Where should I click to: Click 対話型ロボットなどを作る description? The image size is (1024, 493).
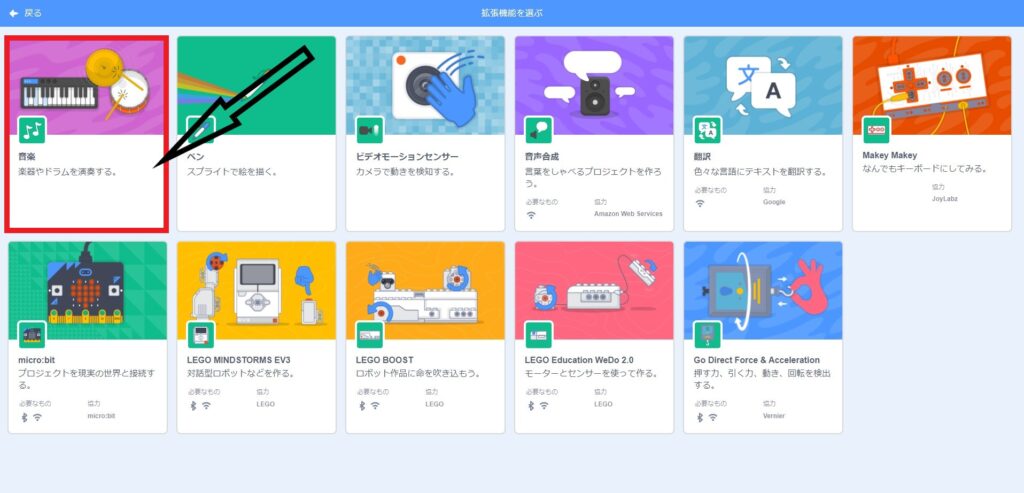point(240,374)
